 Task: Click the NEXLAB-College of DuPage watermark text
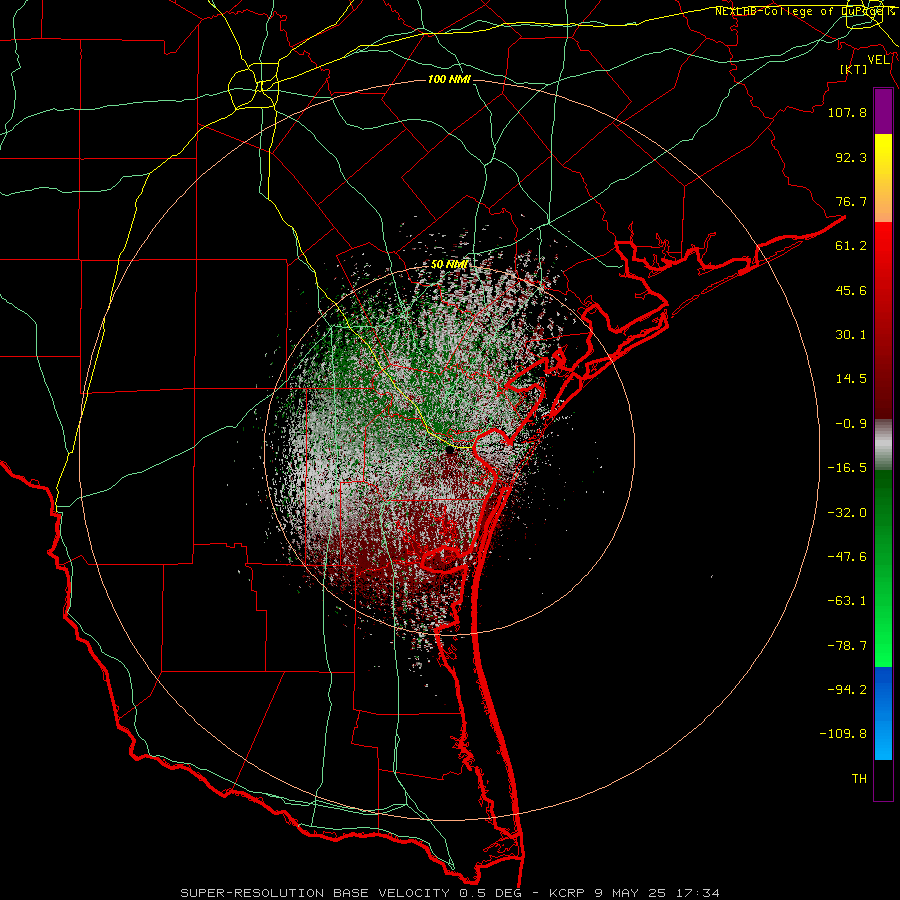805,11
